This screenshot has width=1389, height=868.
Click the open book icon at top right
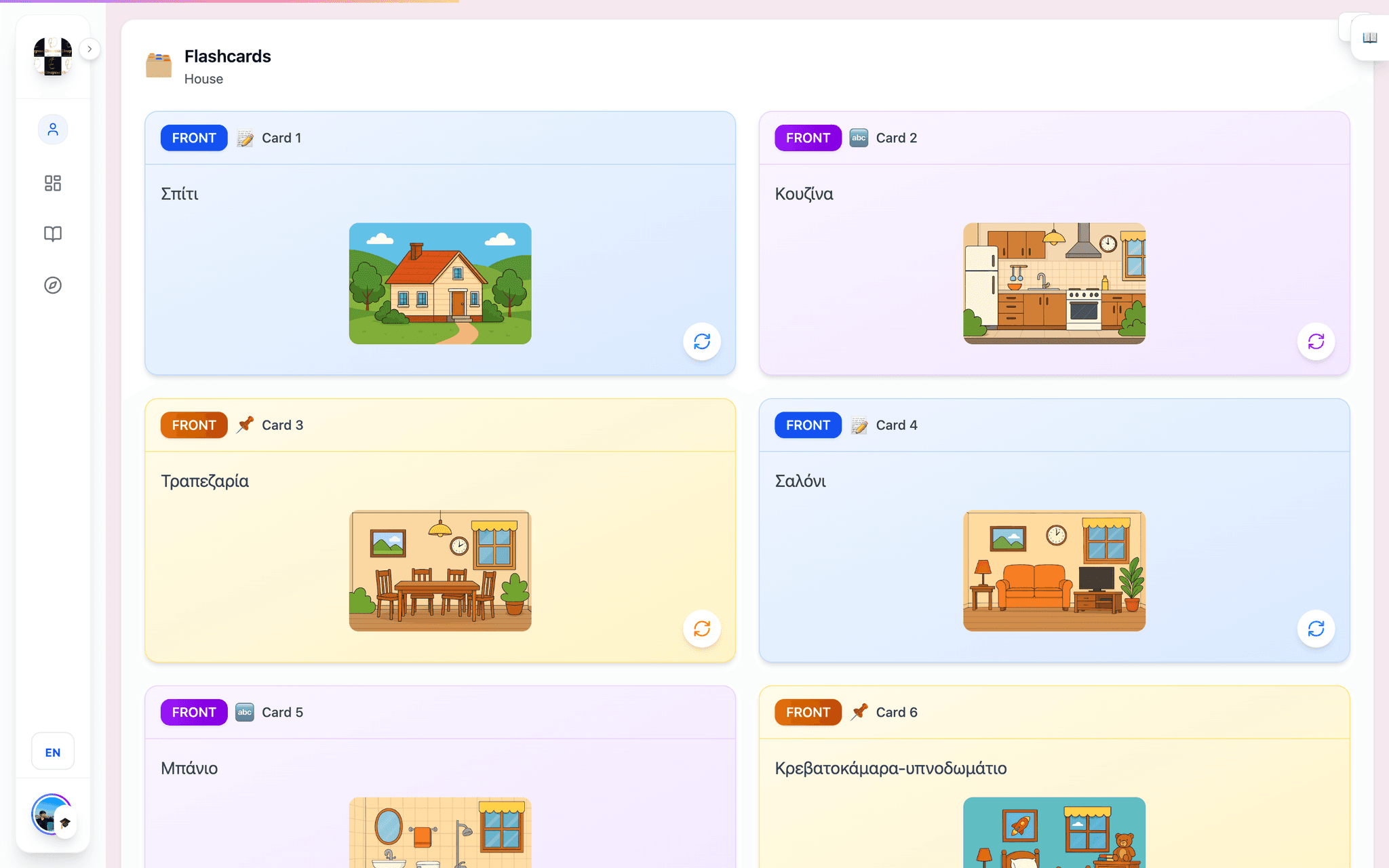click(1369, 38)
